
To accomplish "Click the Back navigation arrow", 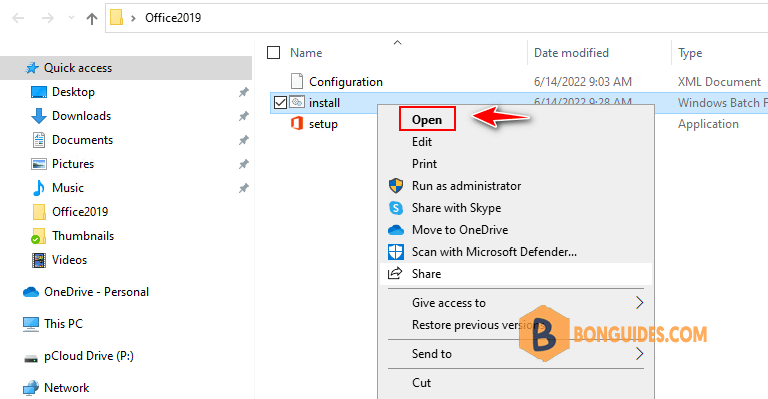I will coord(18,19).
